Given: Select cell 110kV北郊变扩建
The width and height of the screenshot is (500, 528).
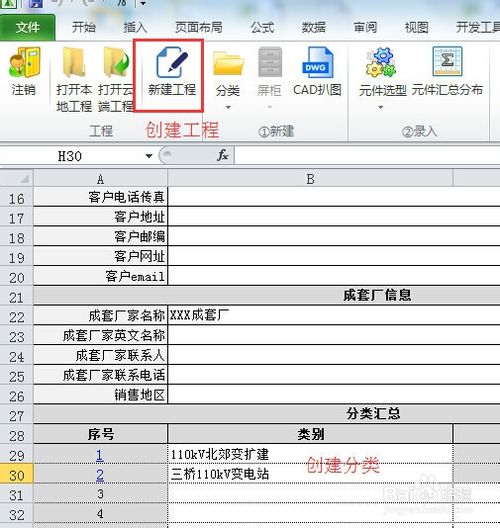Looking at the screenshot, I should (x=310, y=454).
